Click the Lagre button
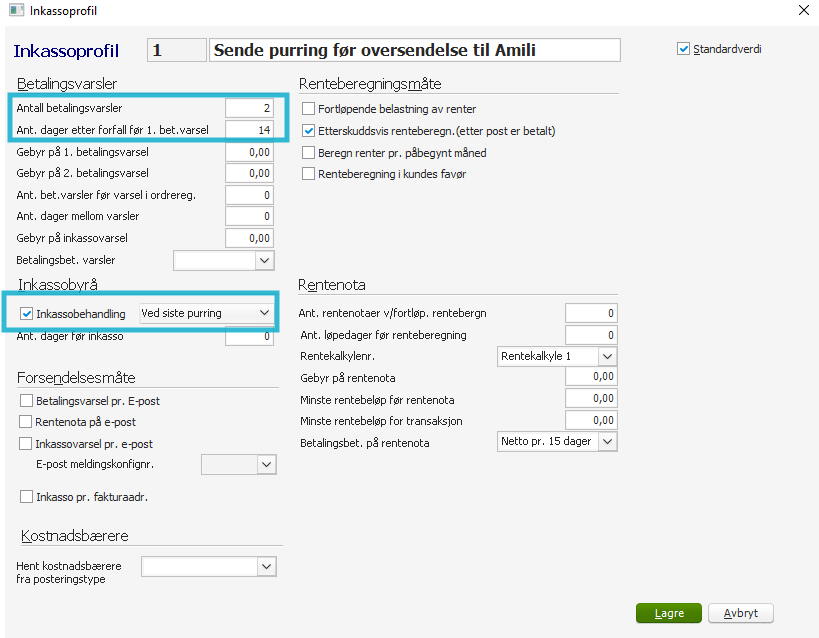This screenshot has width=819, height=638. pos(669,613)
